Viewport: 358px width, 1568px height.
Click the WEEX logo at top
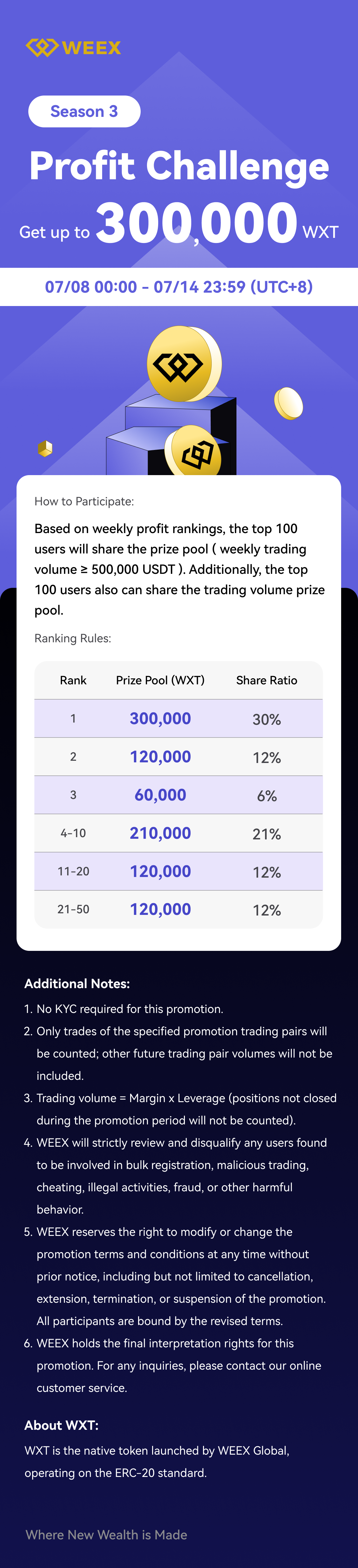[74, 47]
